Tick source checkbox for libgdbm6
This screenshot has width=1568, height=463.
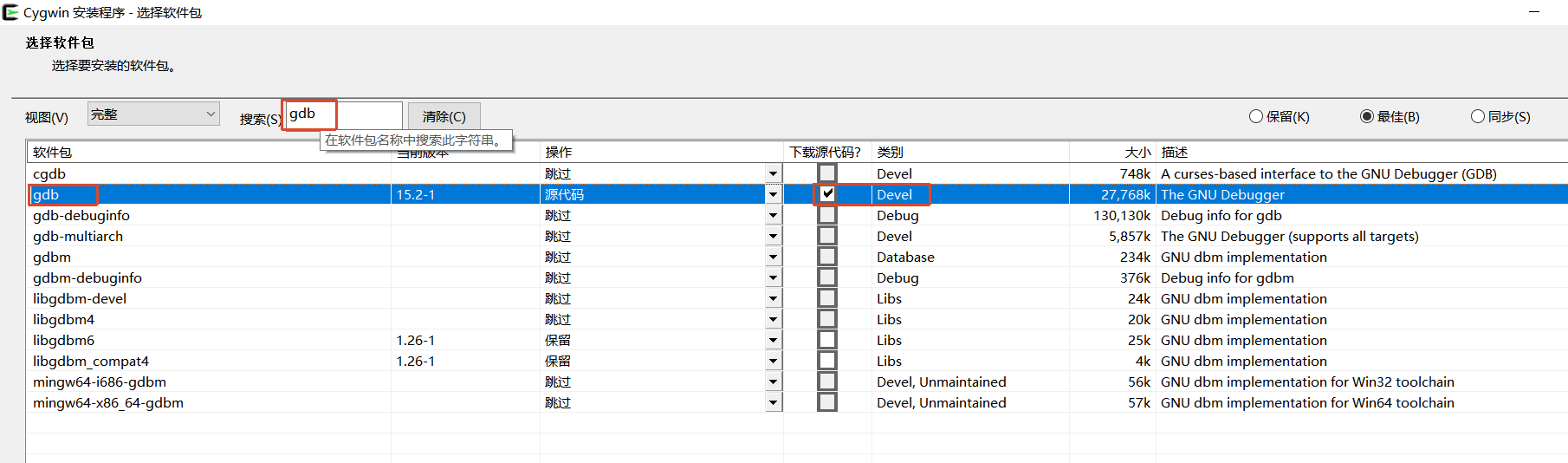827,339
